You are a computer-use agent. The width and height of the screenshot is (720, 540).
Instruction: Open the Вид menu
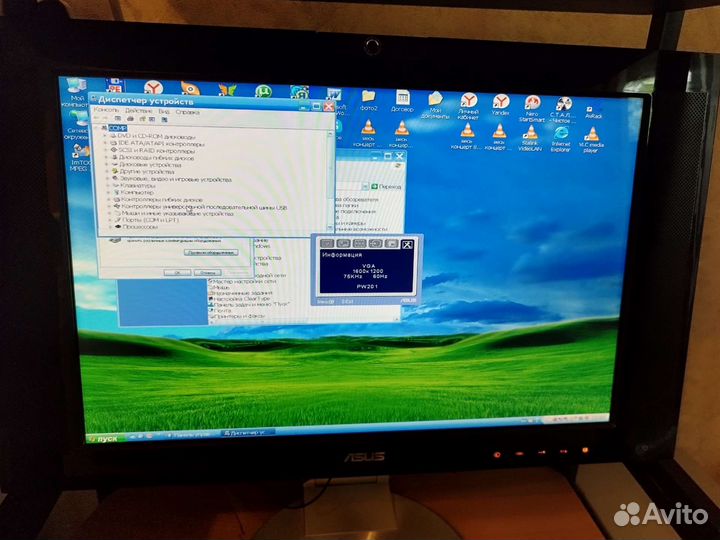click(x=164, y=111)
